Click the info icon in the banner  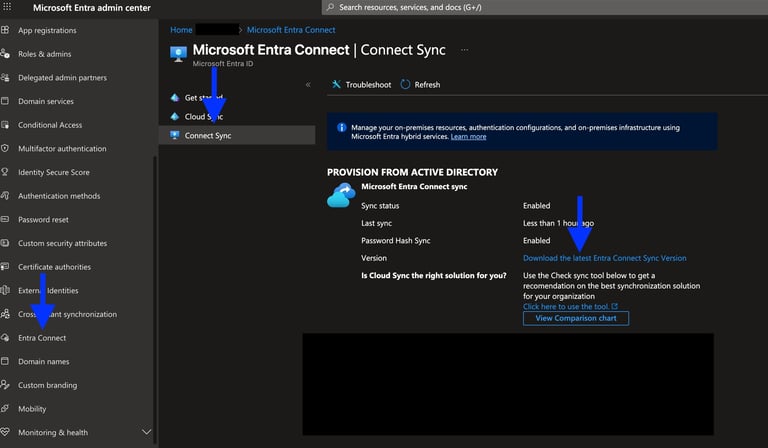coord(341,128)
